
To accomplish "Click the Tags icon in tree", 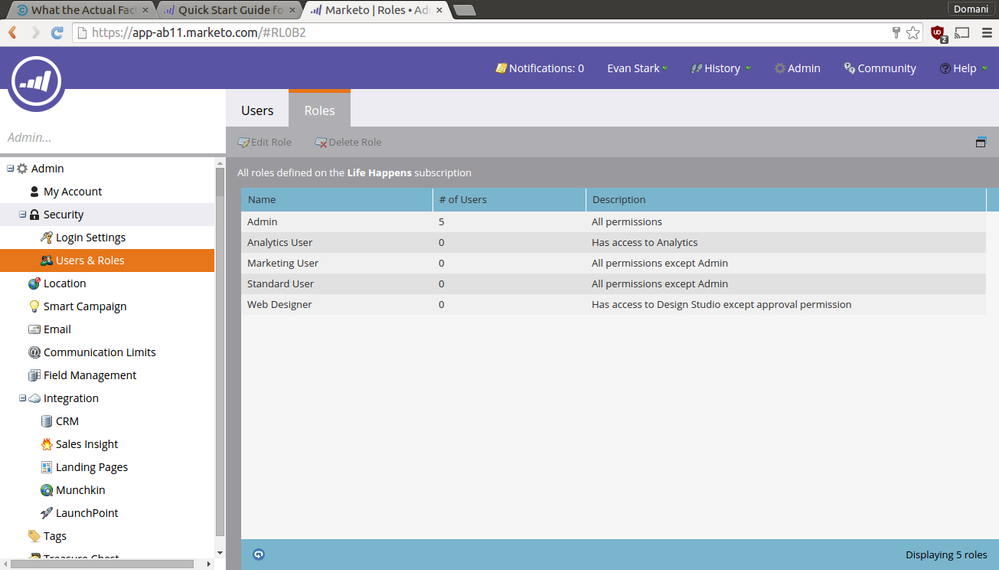I will (34, 535).
